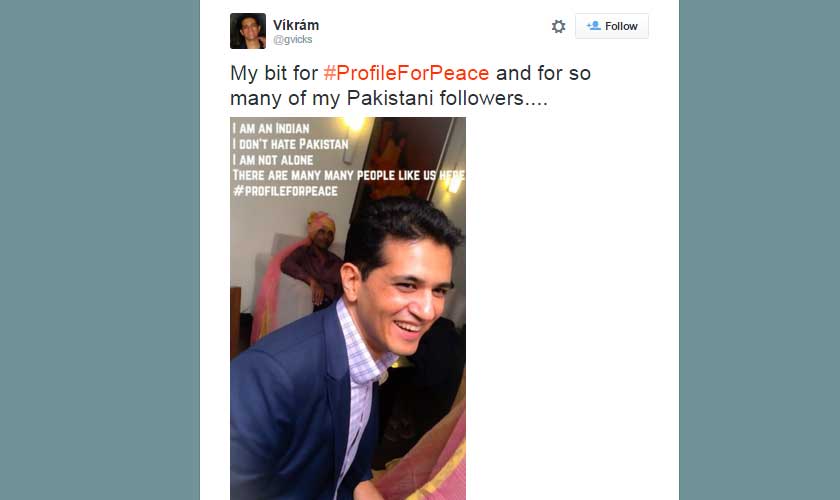
Task: Click white #PROFILEFORPEACE text on the photo
Action: [284, 190]
